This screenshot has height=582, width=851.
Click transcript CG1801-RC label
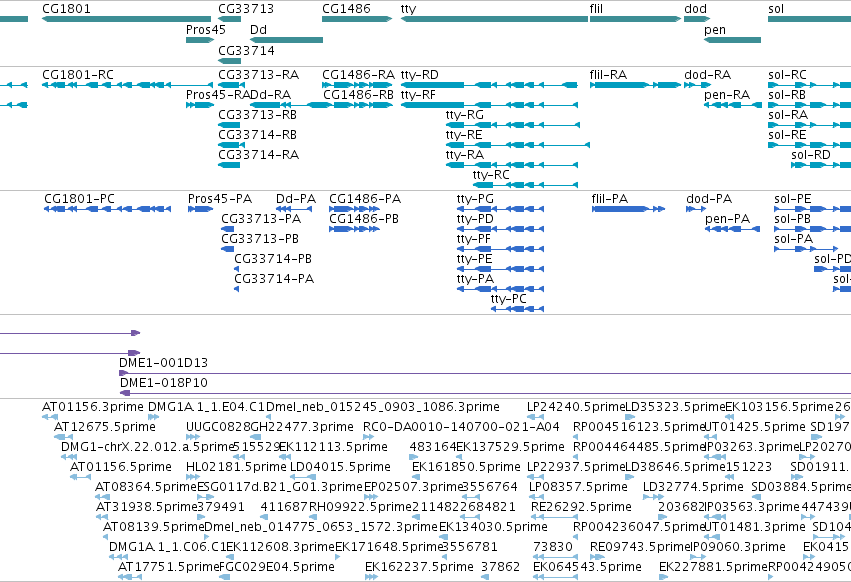(x=78, y=74)
